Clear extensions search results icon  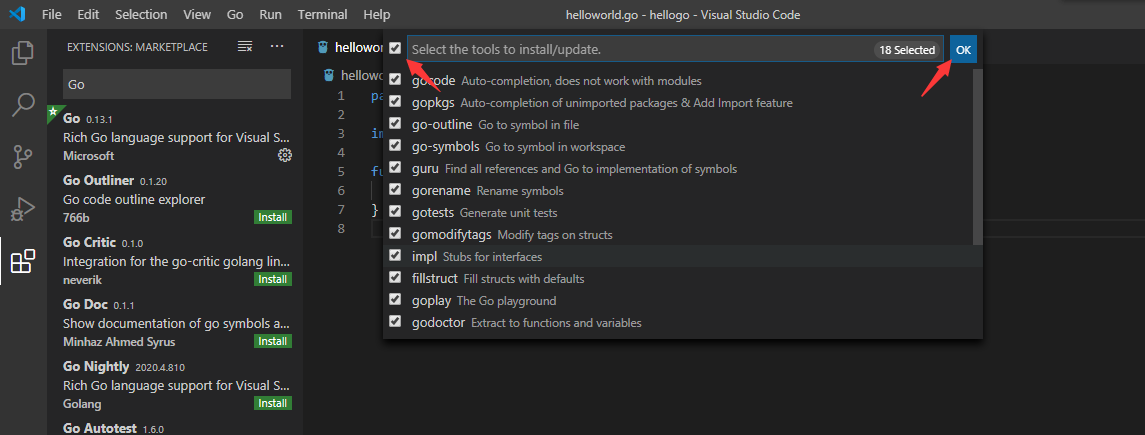pos(245,47)
